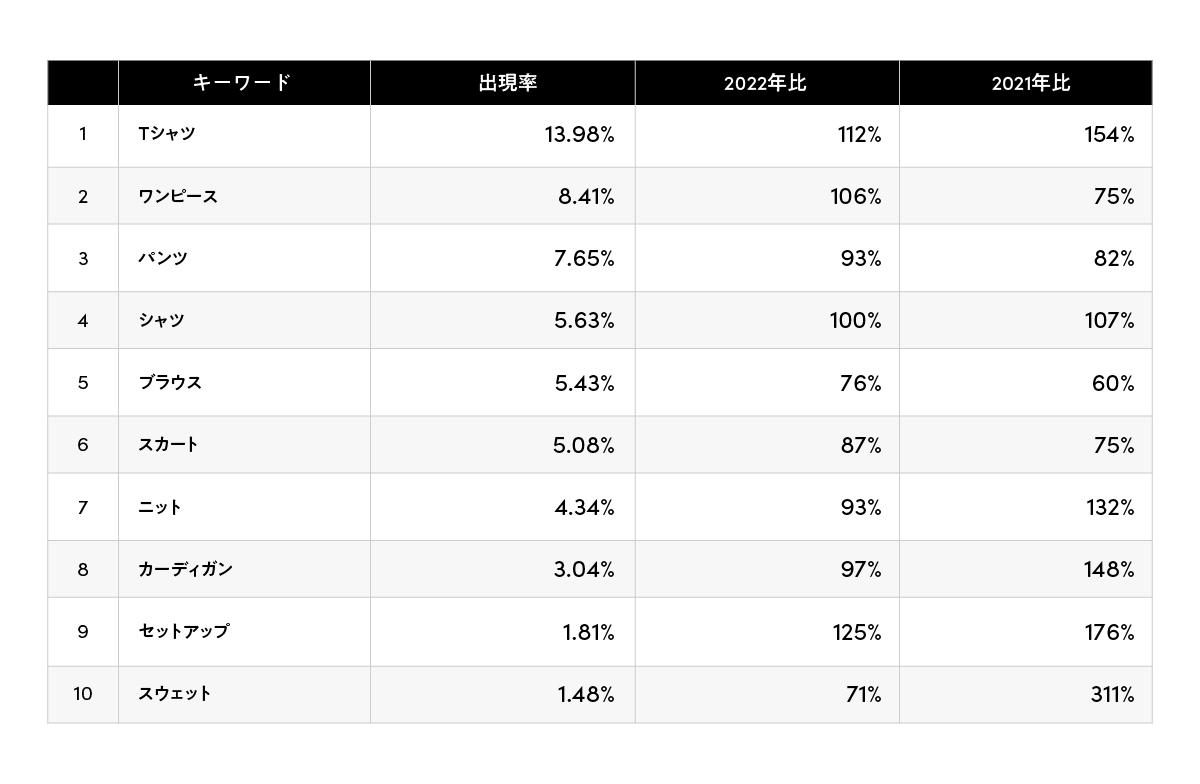The height and width of the screenshot is (784, 1200).
Task: Click the 148% value for カーディガン
Action: (1110, 570)
